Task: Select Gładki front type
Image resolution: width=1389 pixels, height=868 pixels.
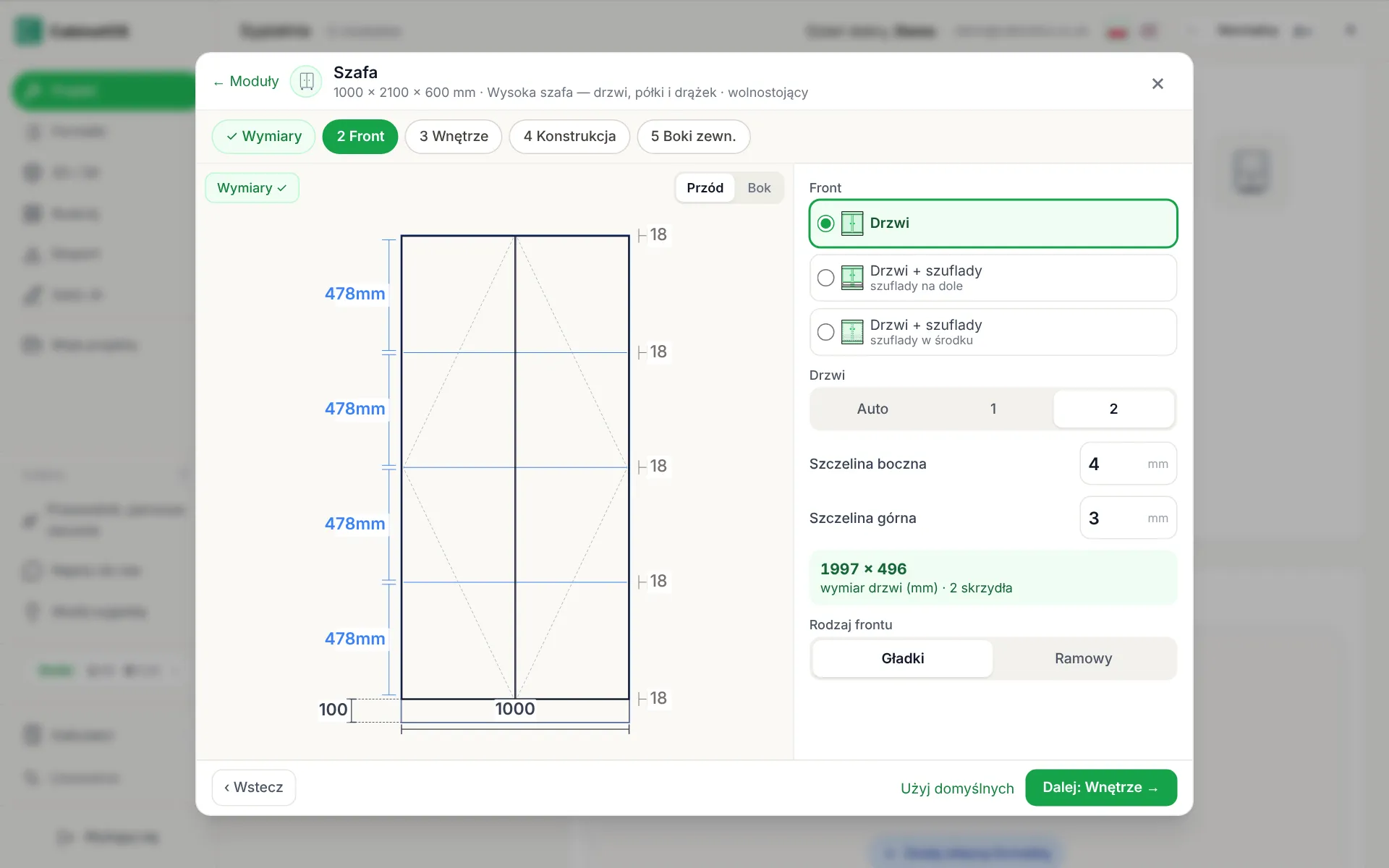Action: click(x=902, y=658)
